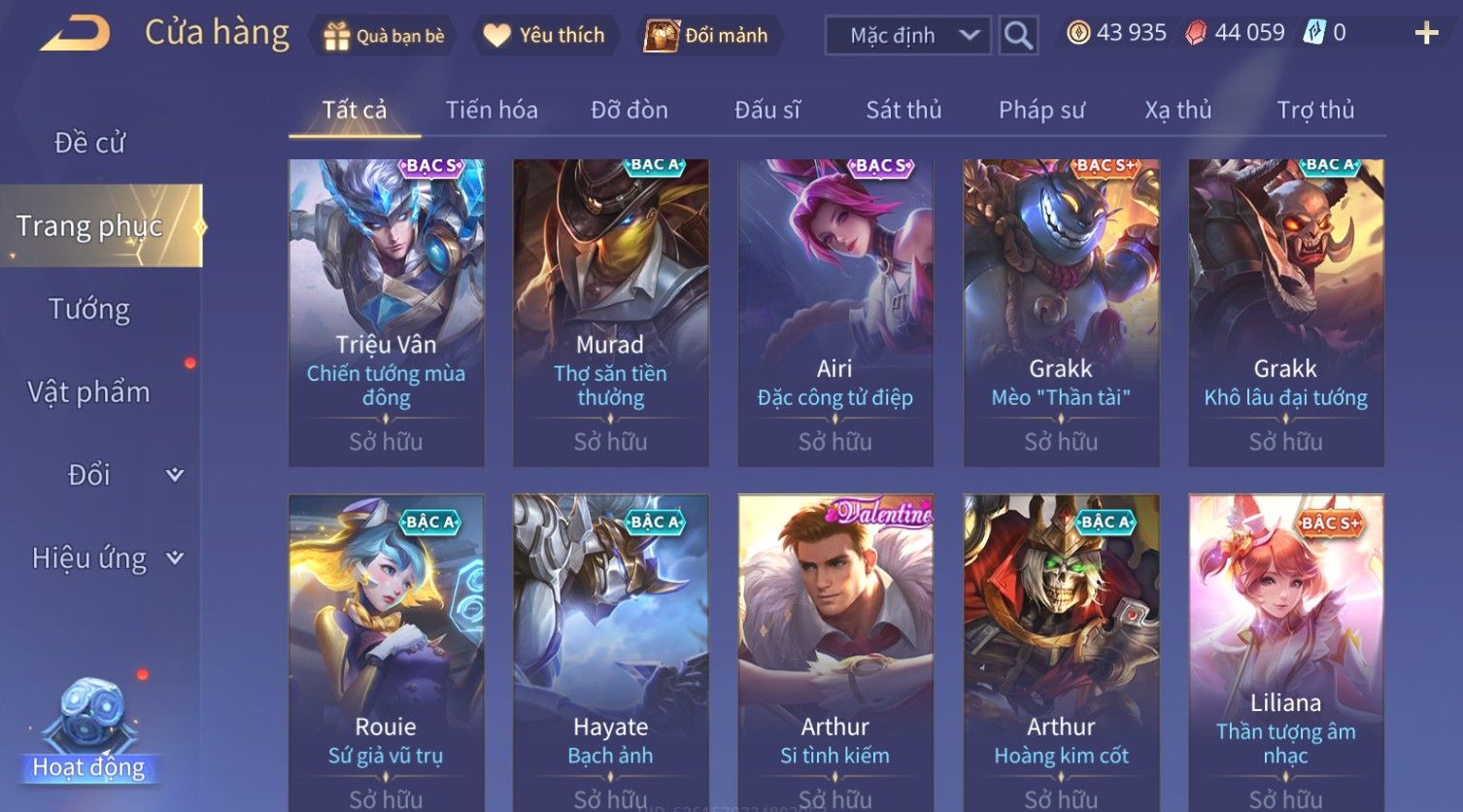Select the Tiến hóa tab

pos(492,110)
